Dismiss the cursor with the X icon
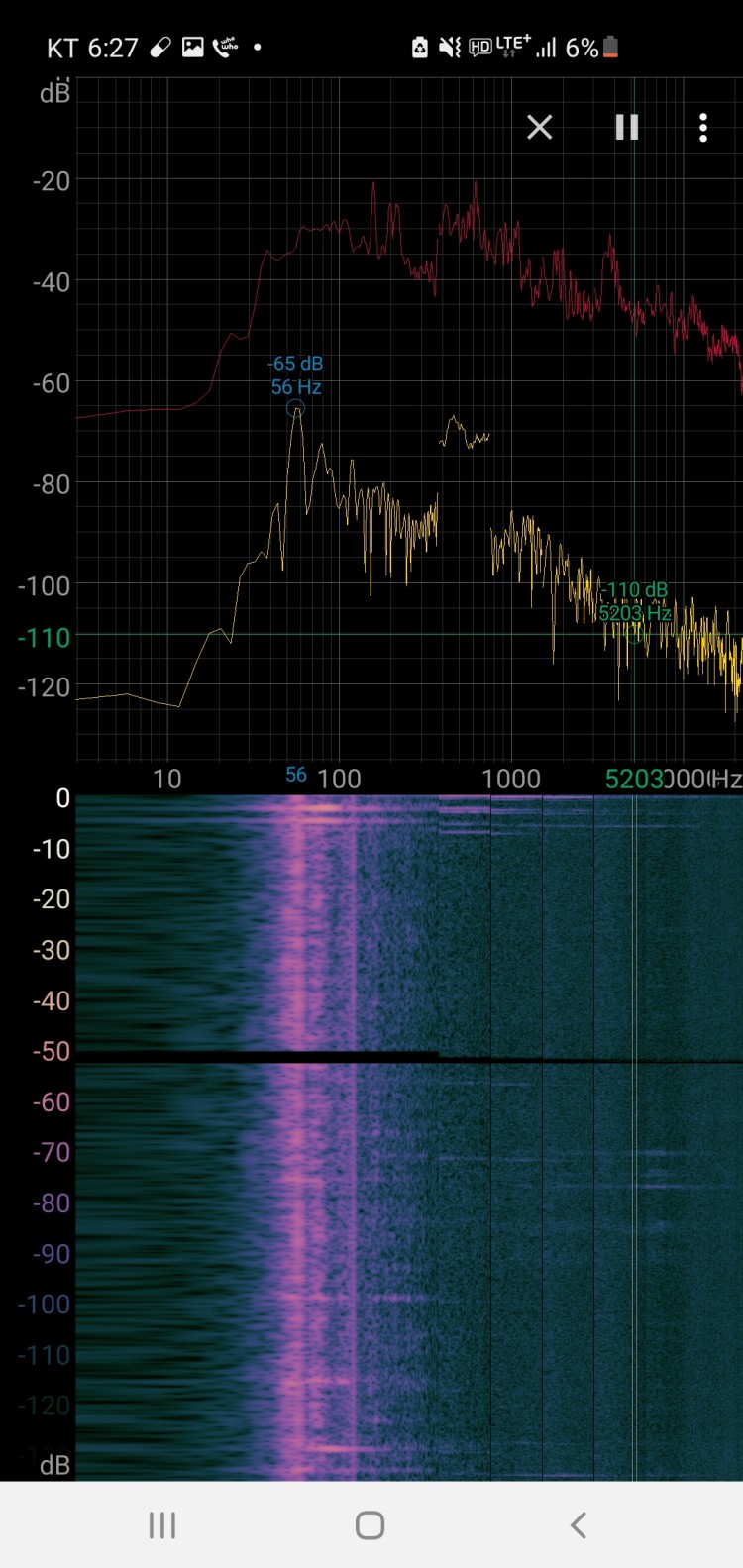This screenshot has height=1568, width=743. (x=539, y=127)
